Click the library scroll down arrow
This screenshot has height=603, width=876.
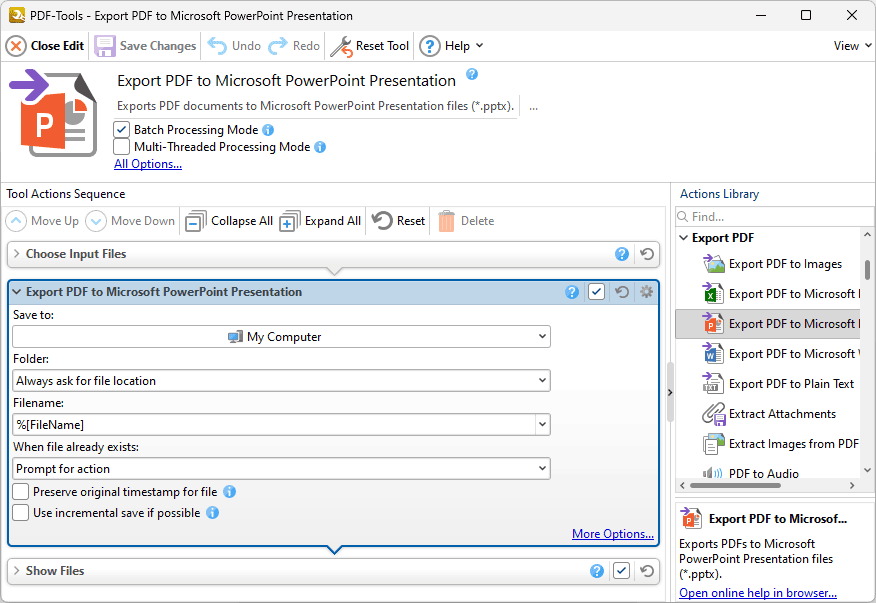[867, 470]
